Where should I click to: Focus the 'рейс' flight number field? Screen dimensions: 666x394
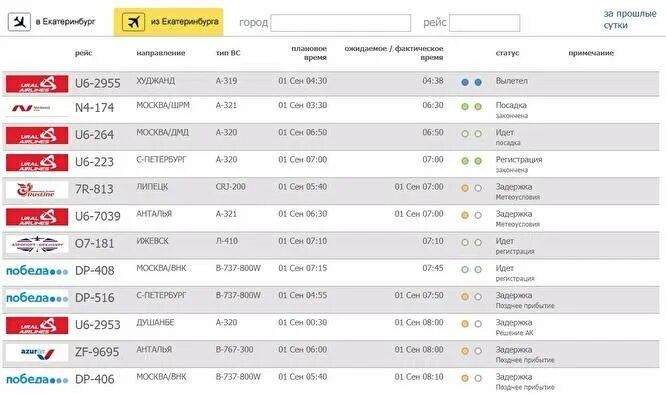click(x=484, y=23)
